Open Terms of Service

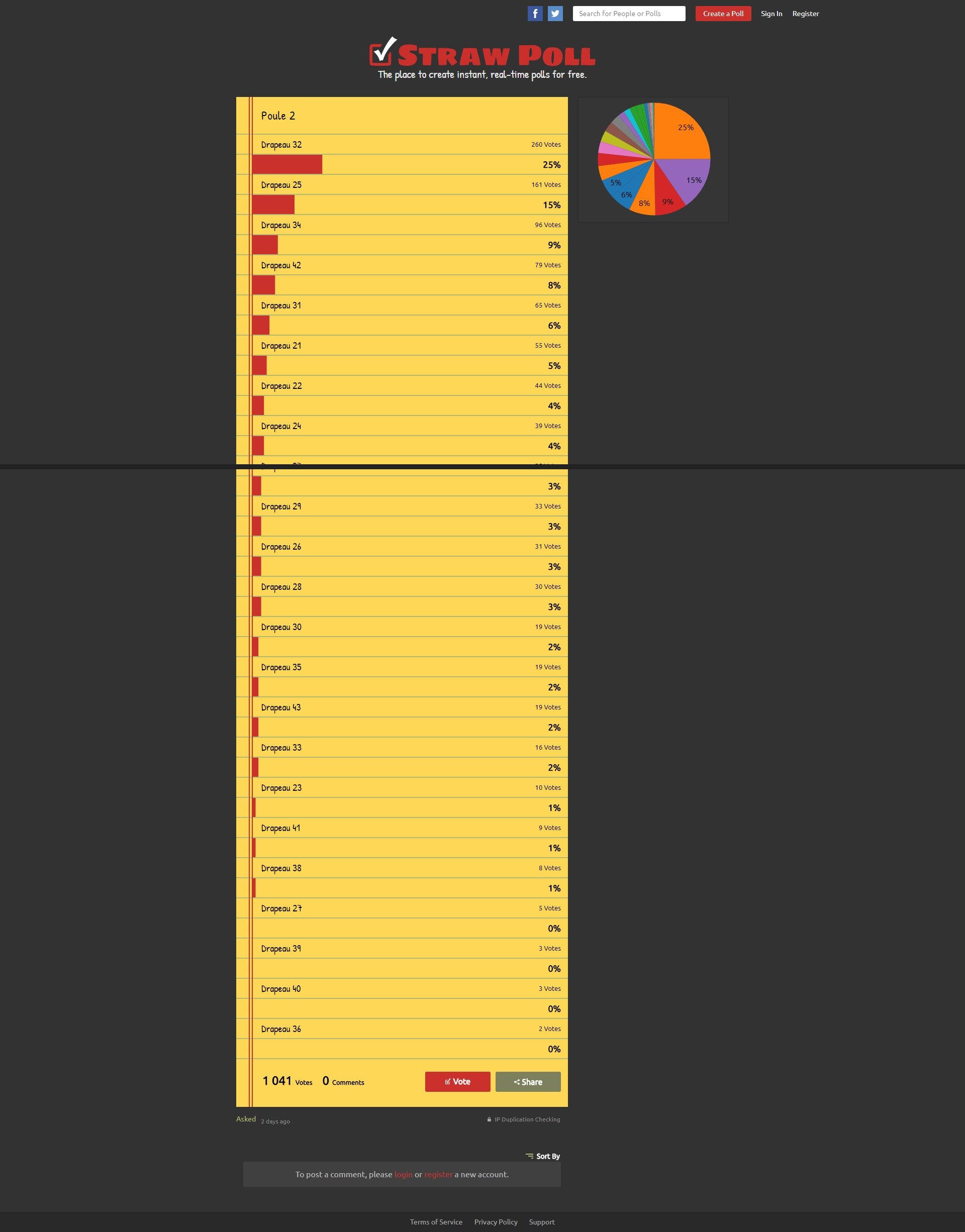pyautogui.click(x=436, y=1221)
